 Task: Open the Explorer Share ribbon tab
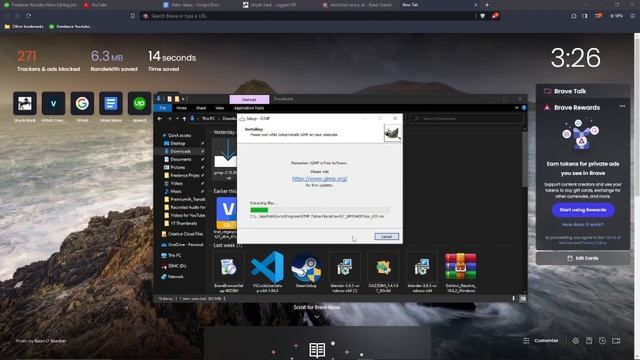pos(201,108)
